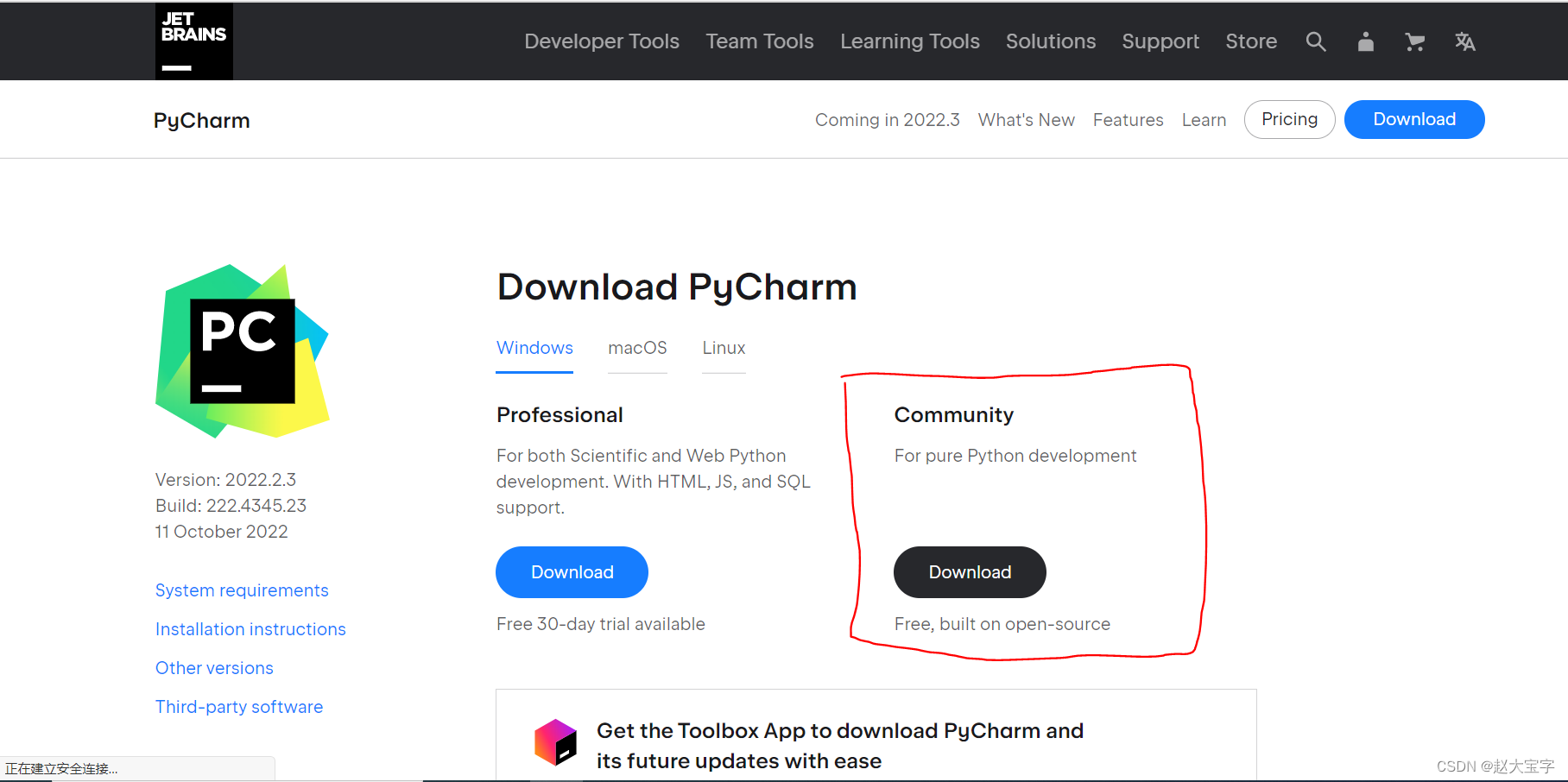The width and height of the screenshot is (1568, 782).
Task: Open the Other versions page
Action: [214, 667]
